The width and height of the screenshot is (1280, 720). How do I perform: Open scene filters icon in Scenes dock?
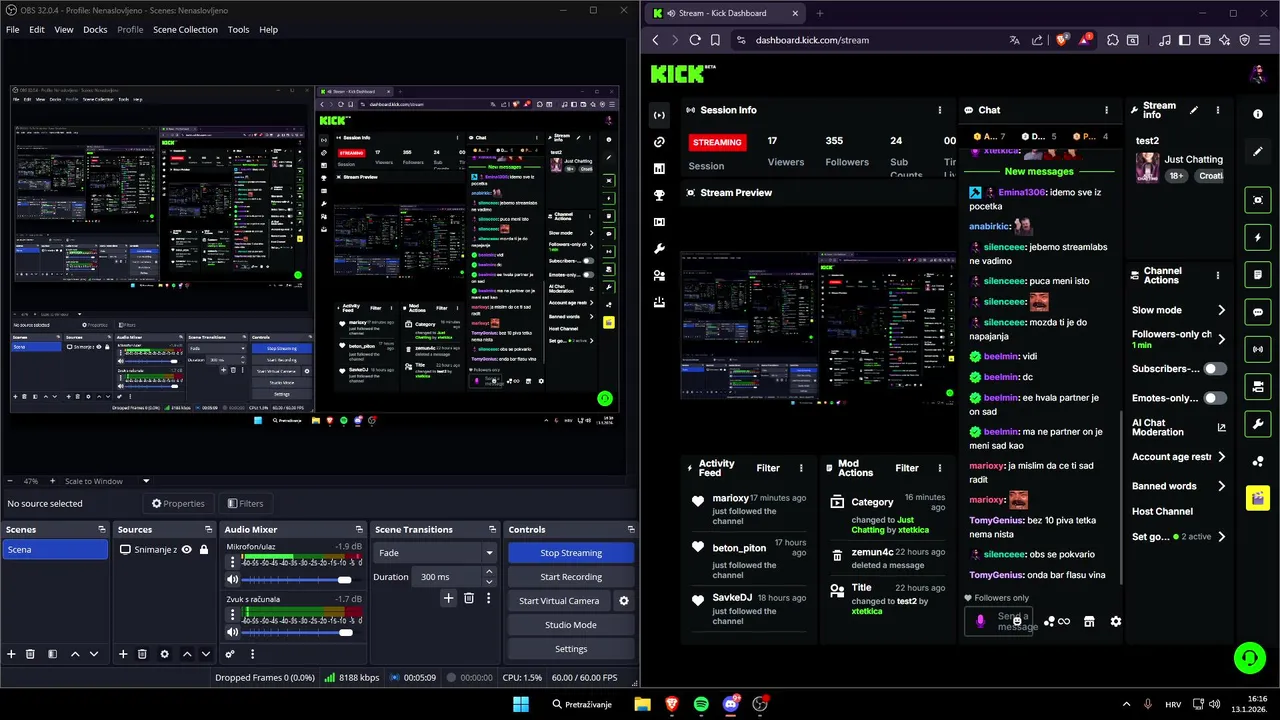(50, 654)
